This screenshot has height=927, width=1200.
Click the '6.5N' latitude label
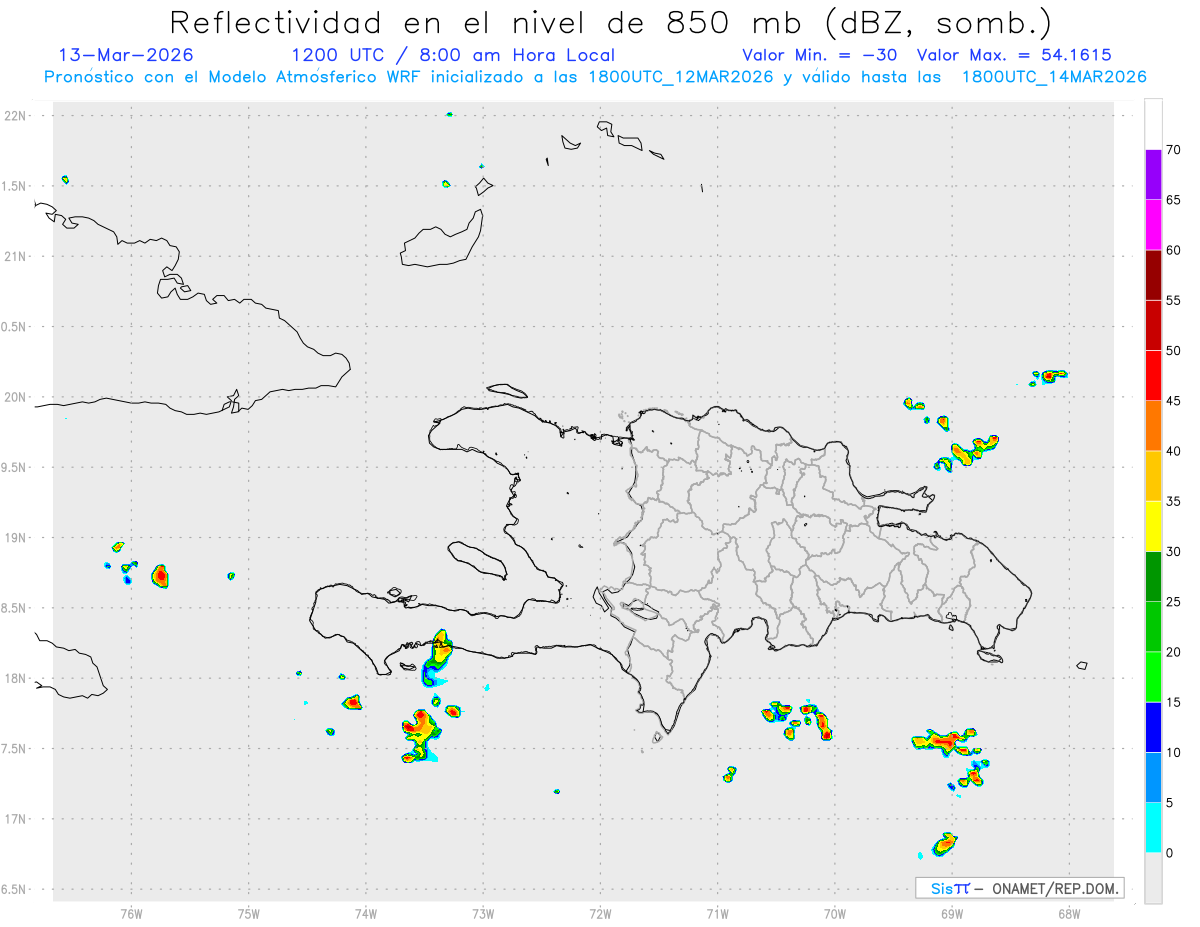tap(15, 890)
